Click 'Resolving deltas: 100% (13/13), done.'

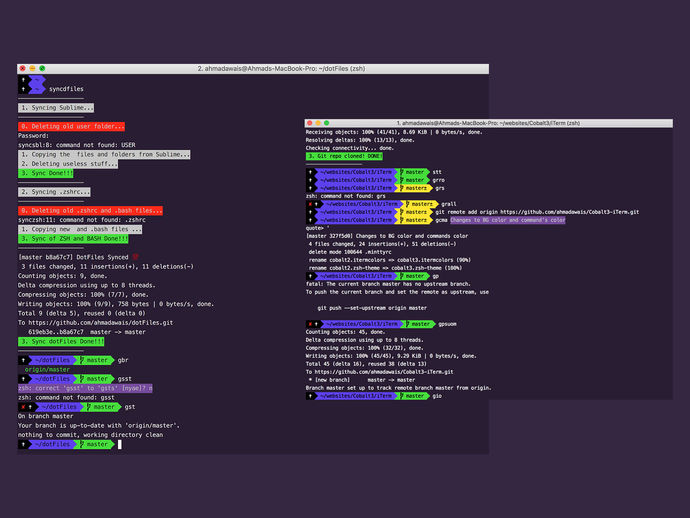coord(360,140)
